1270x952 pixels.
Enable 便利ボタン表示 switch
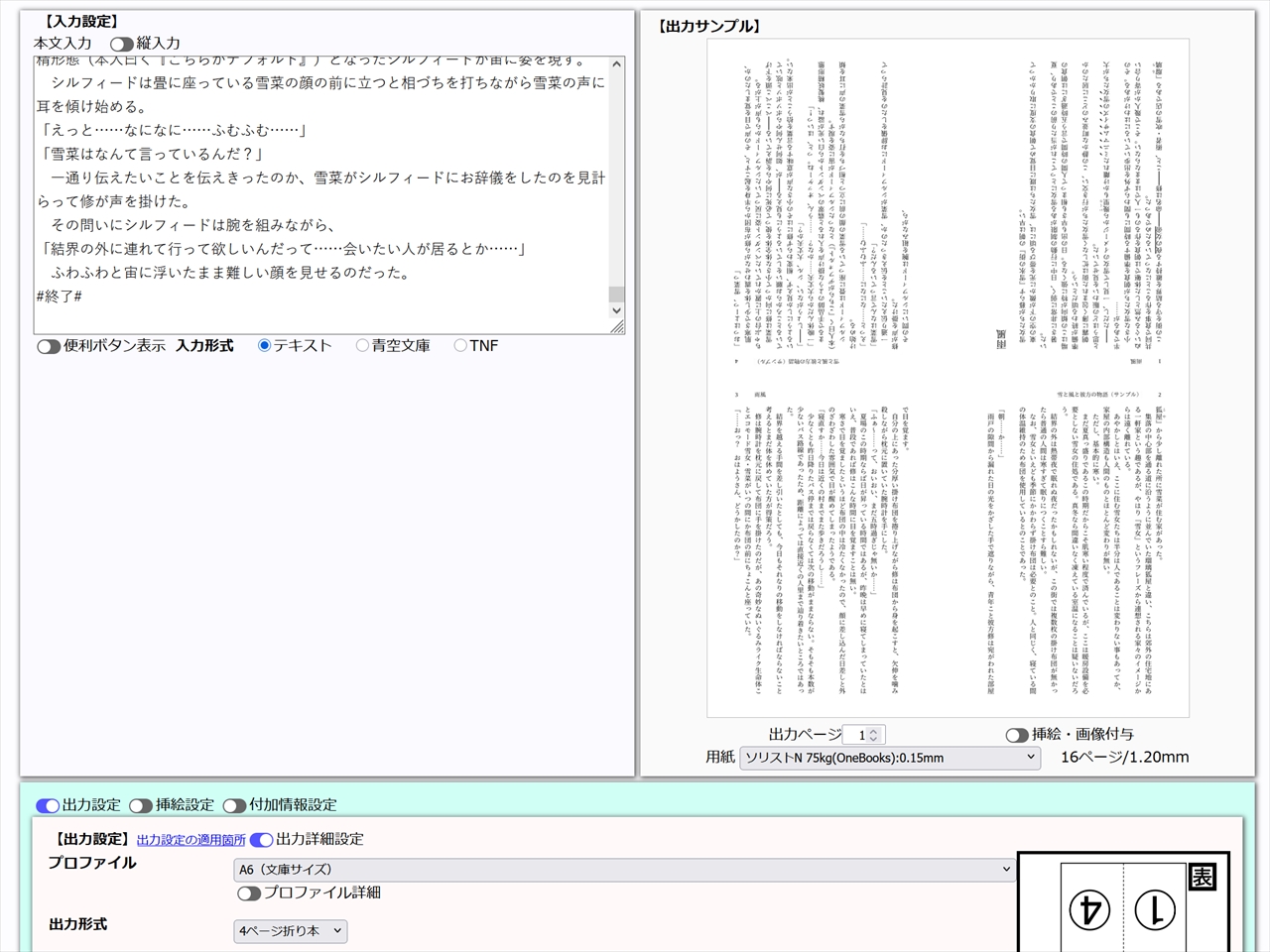pos(49,346)
